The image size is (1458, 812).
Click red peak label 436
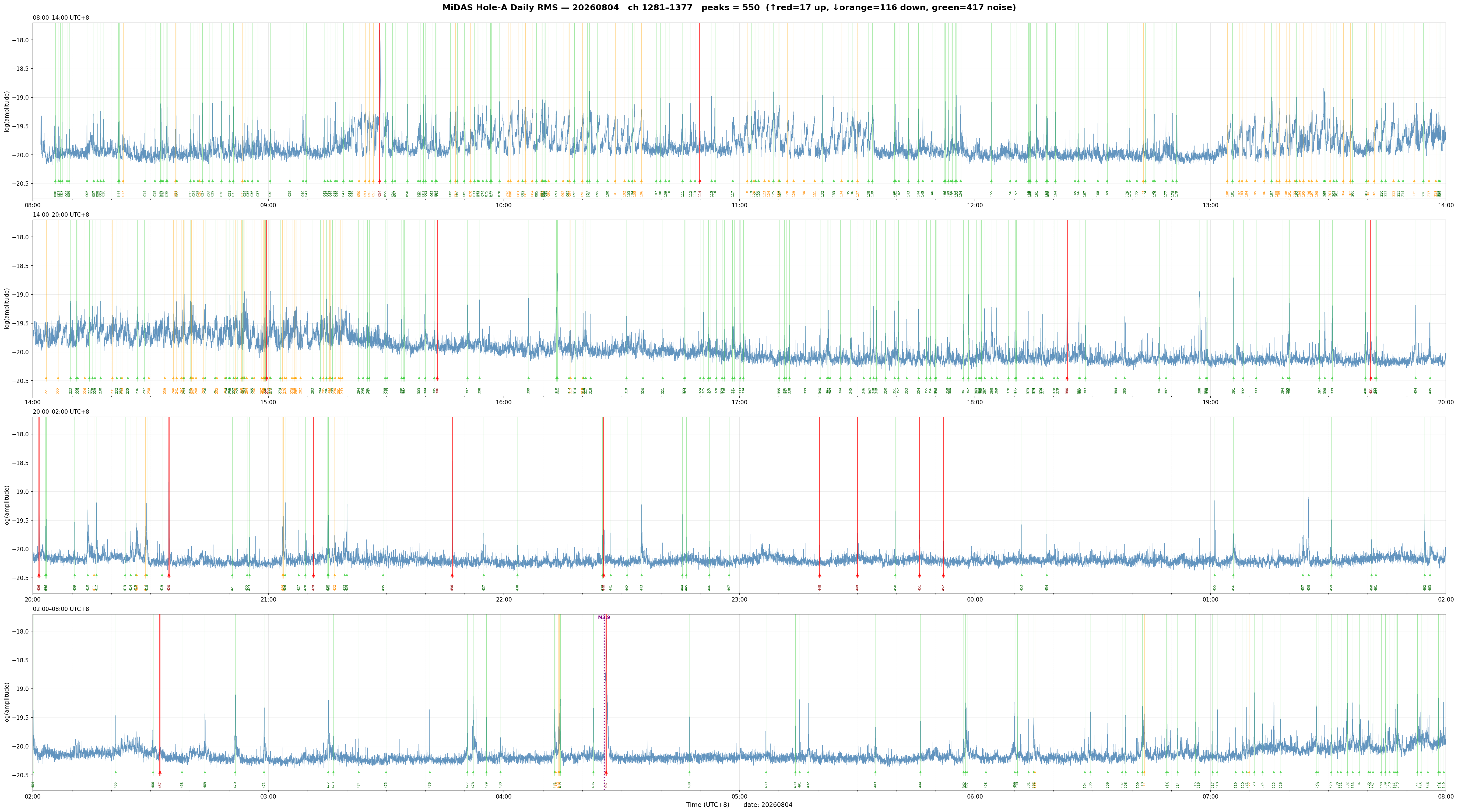(x=452, y=588)
